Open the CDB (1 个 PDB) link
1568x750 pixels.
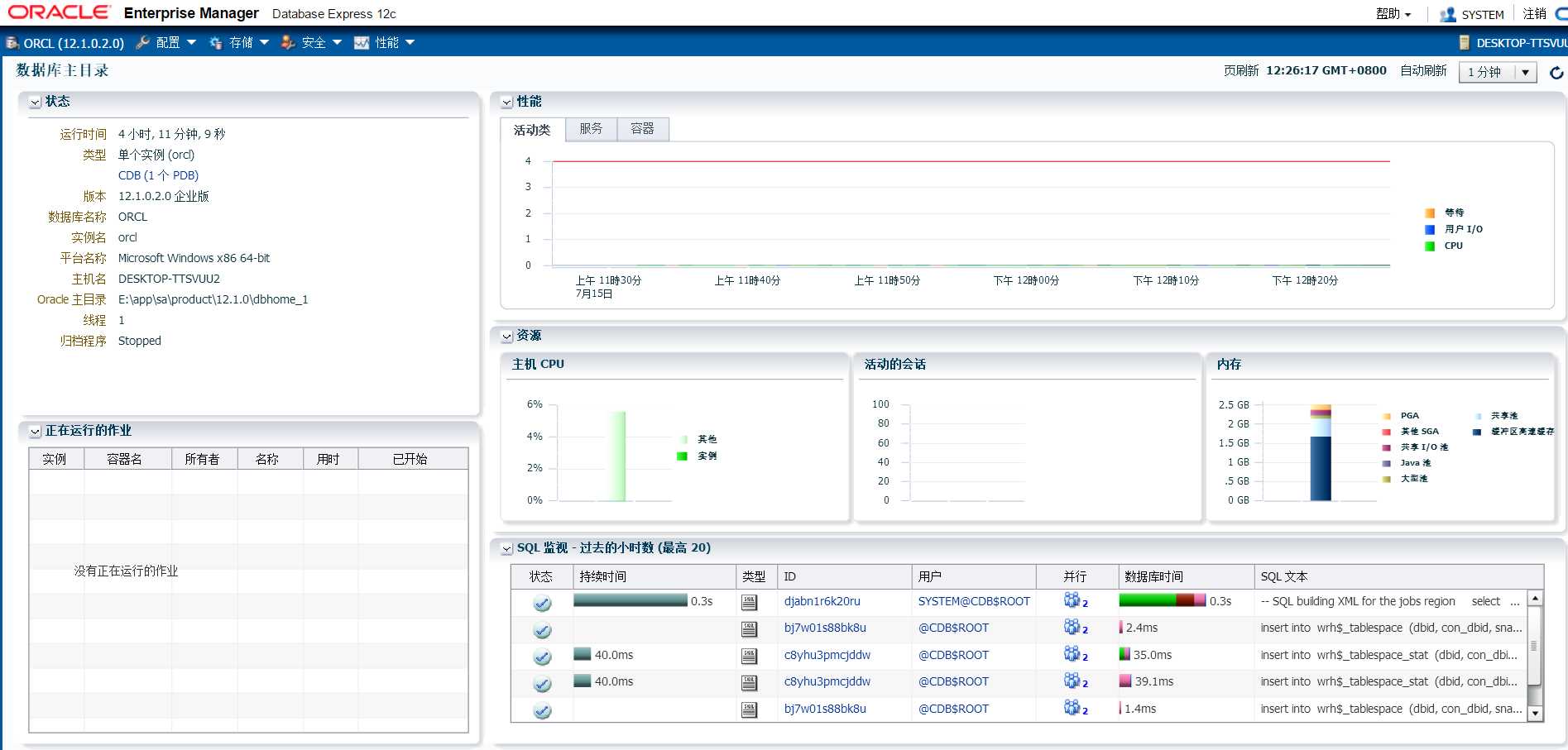coord(158,175)
